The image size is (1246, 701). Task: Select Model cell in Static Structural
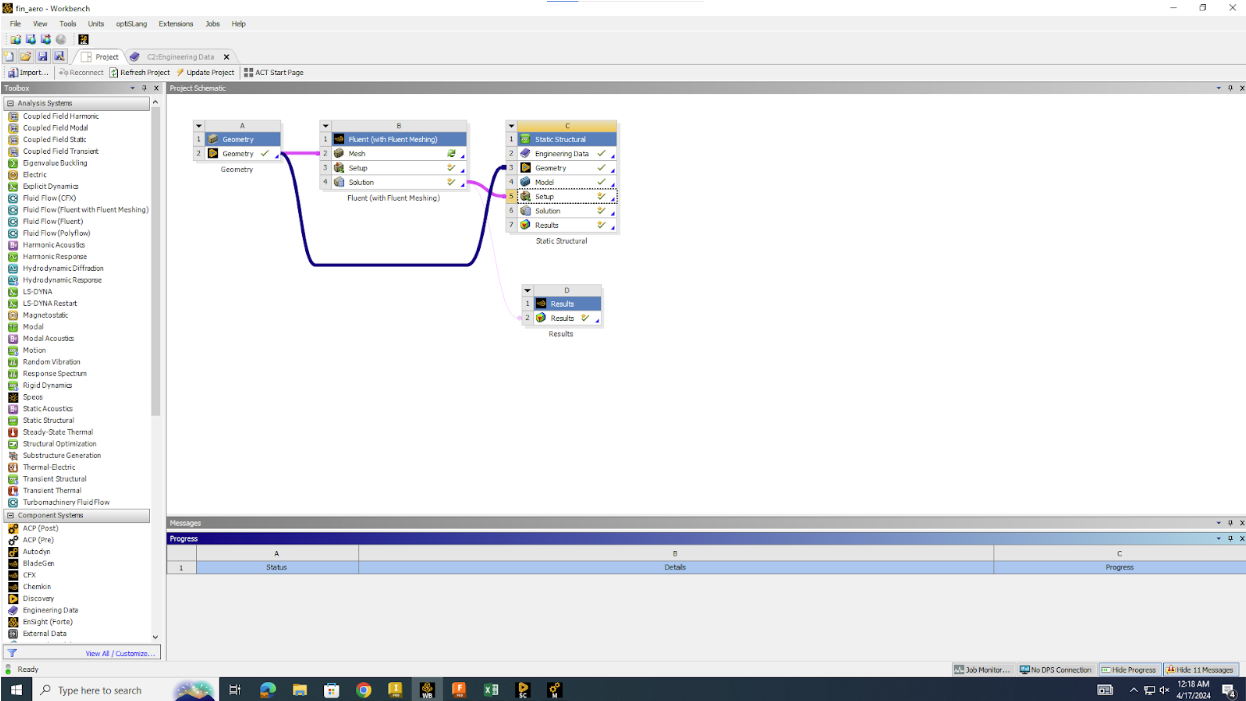(x=567, y=182)
